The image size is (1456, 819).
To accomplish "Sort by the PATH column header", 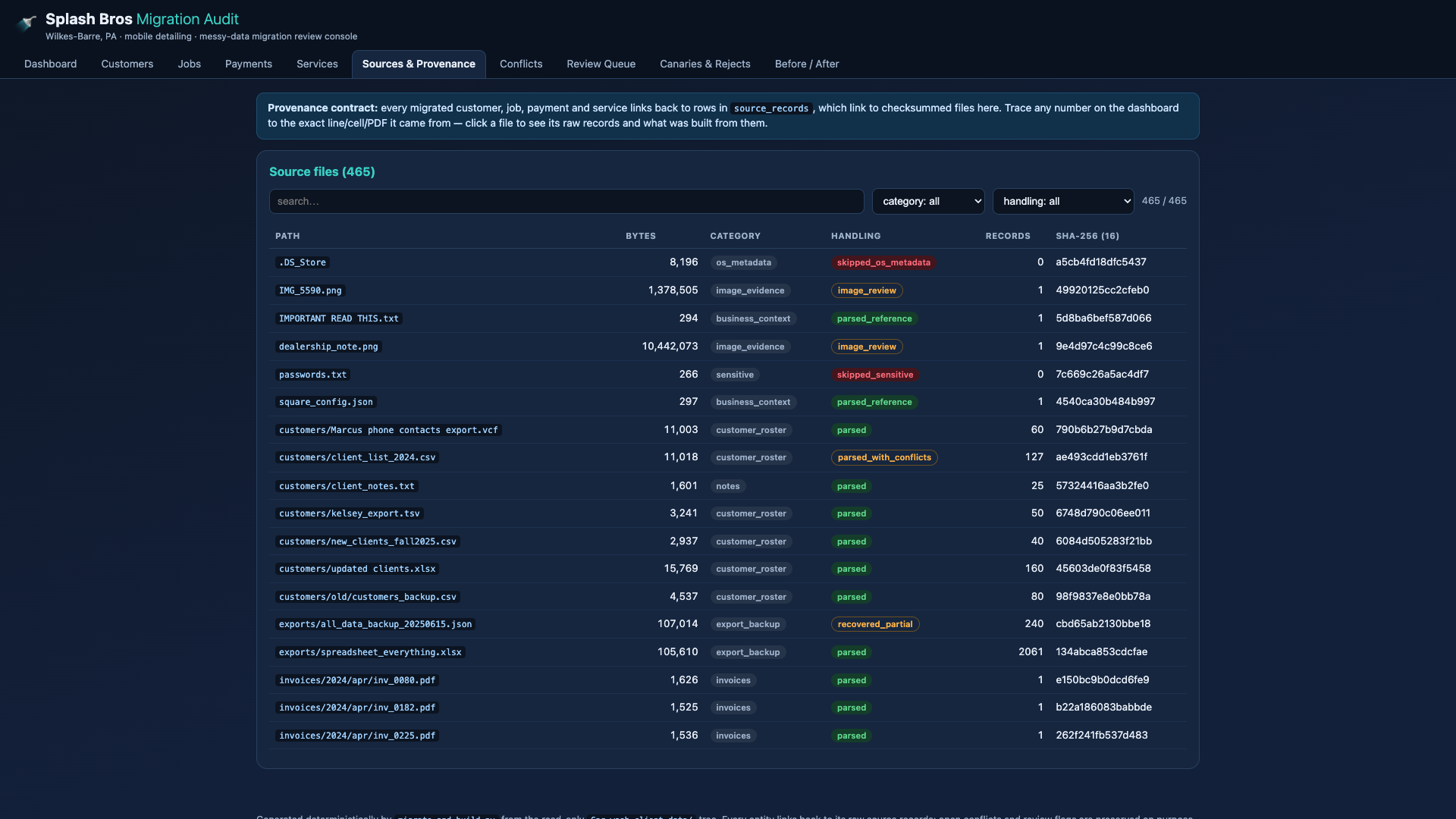I will [287, 236].
